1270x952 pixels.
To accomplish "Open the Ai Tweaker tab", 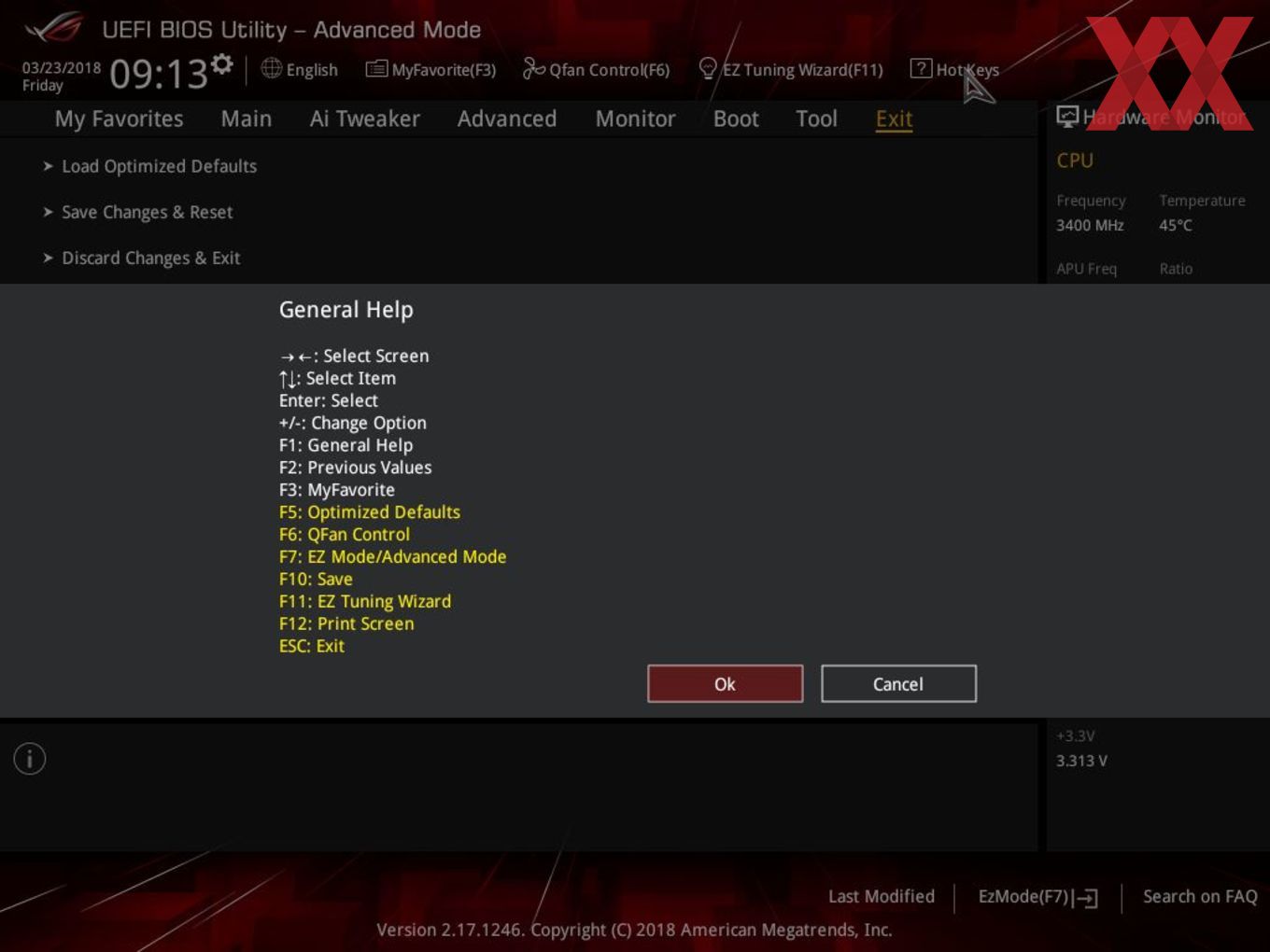I will [x=364, y=119].
